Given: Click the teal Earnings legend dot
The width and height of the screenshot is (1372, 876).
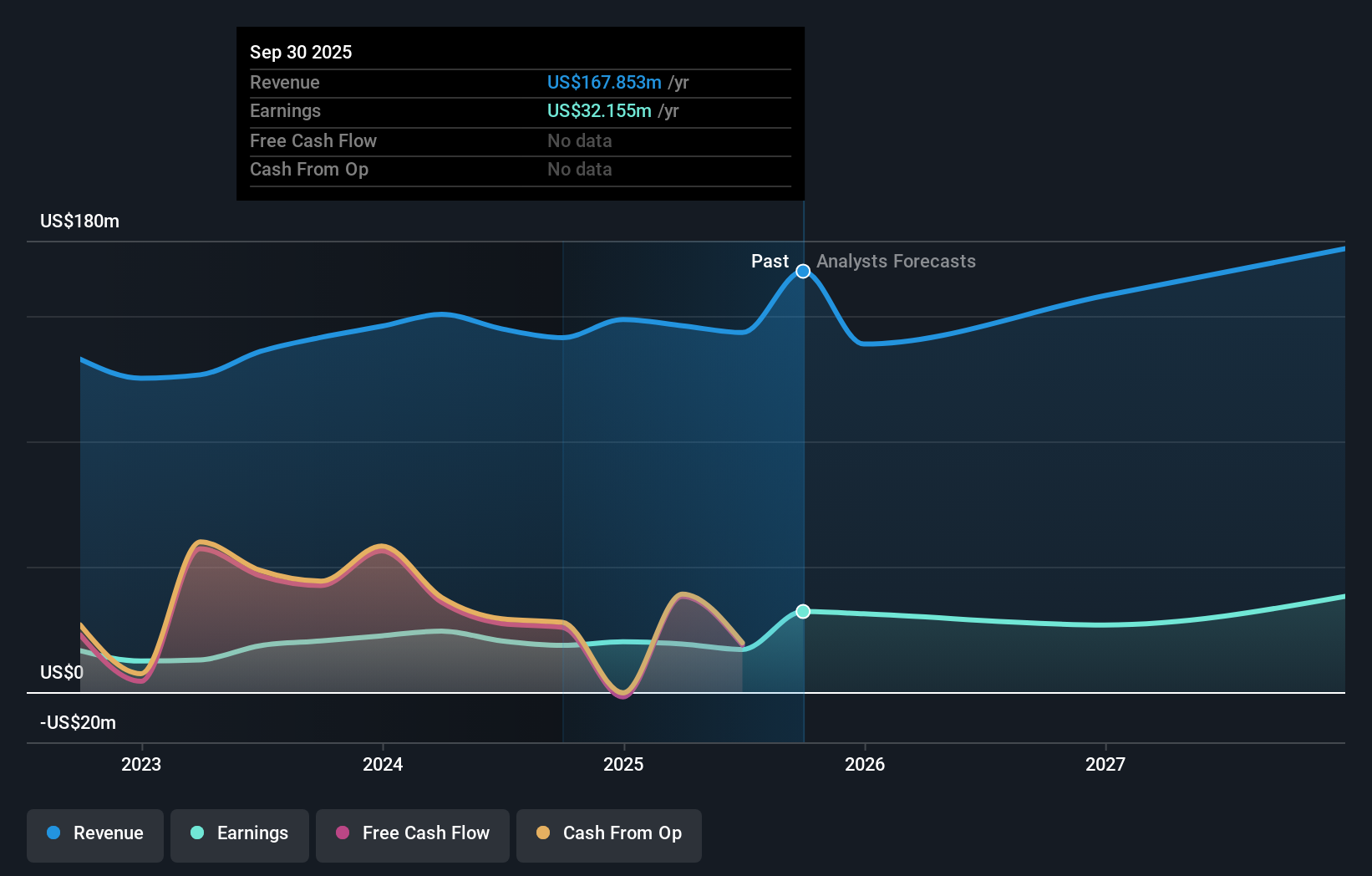Looking at the screenshot, I should [196, 833].
